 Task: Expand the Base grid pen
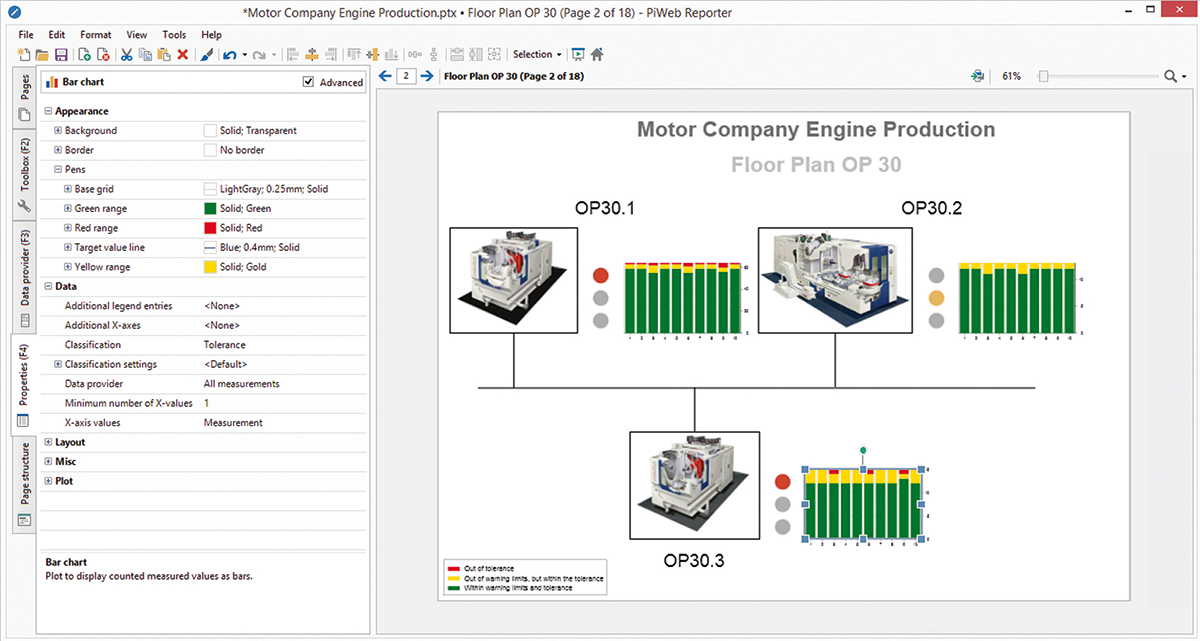coord(68,189)
